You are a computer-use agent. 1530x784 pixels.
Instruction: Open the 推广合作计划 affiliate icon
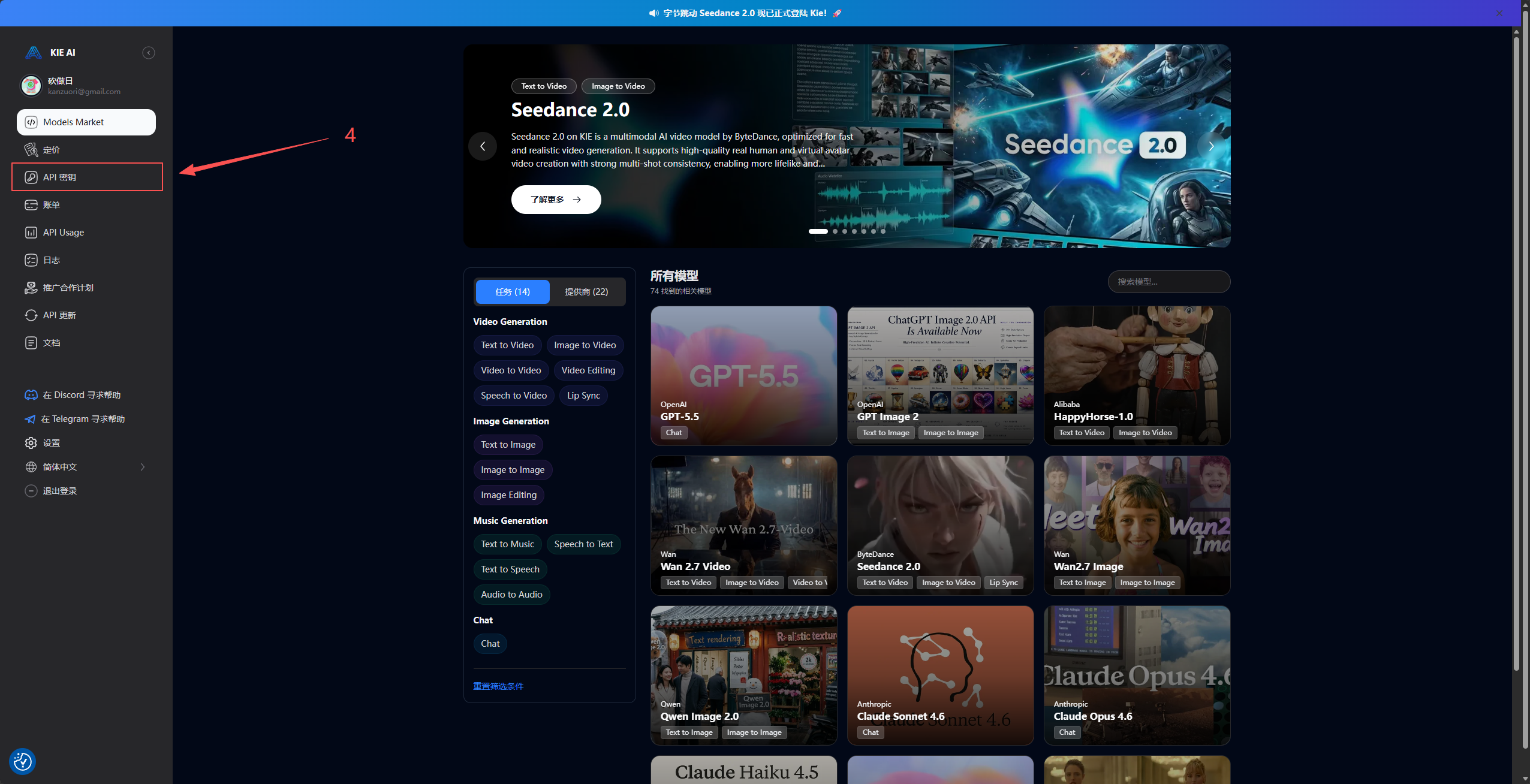pyautogui.click(x=31, y=288)
